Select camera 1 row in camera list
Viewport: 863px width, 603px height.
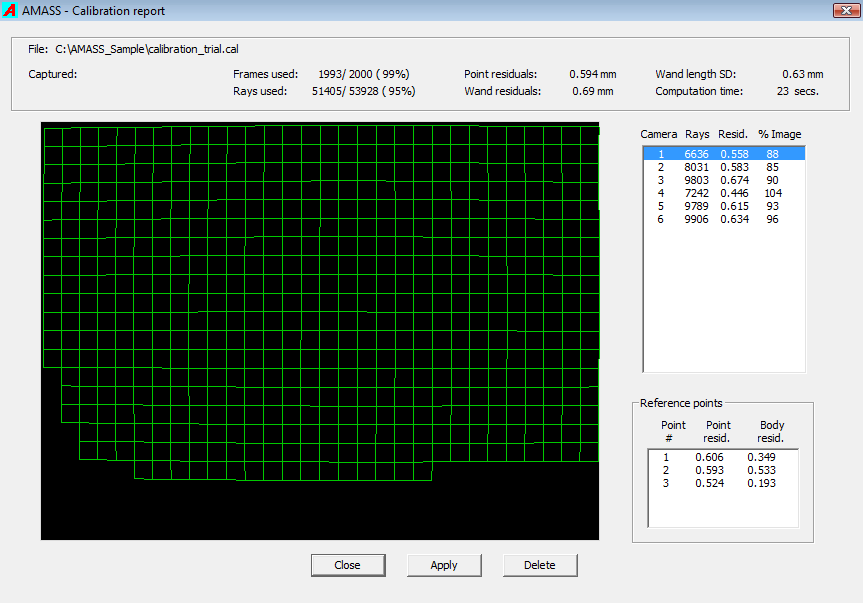(x=724, y=154)
